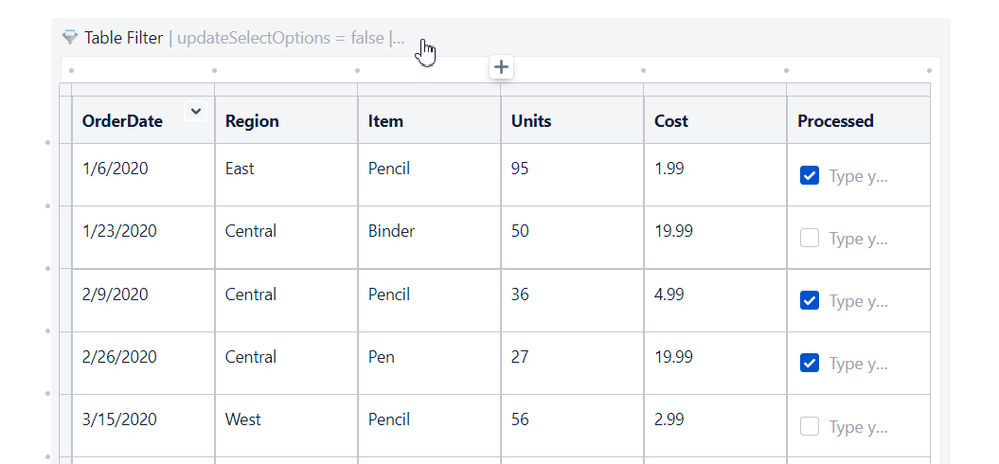Click the Table Filter funnel icon
Screen dimensions: 999x464
[x=69, y=38]
